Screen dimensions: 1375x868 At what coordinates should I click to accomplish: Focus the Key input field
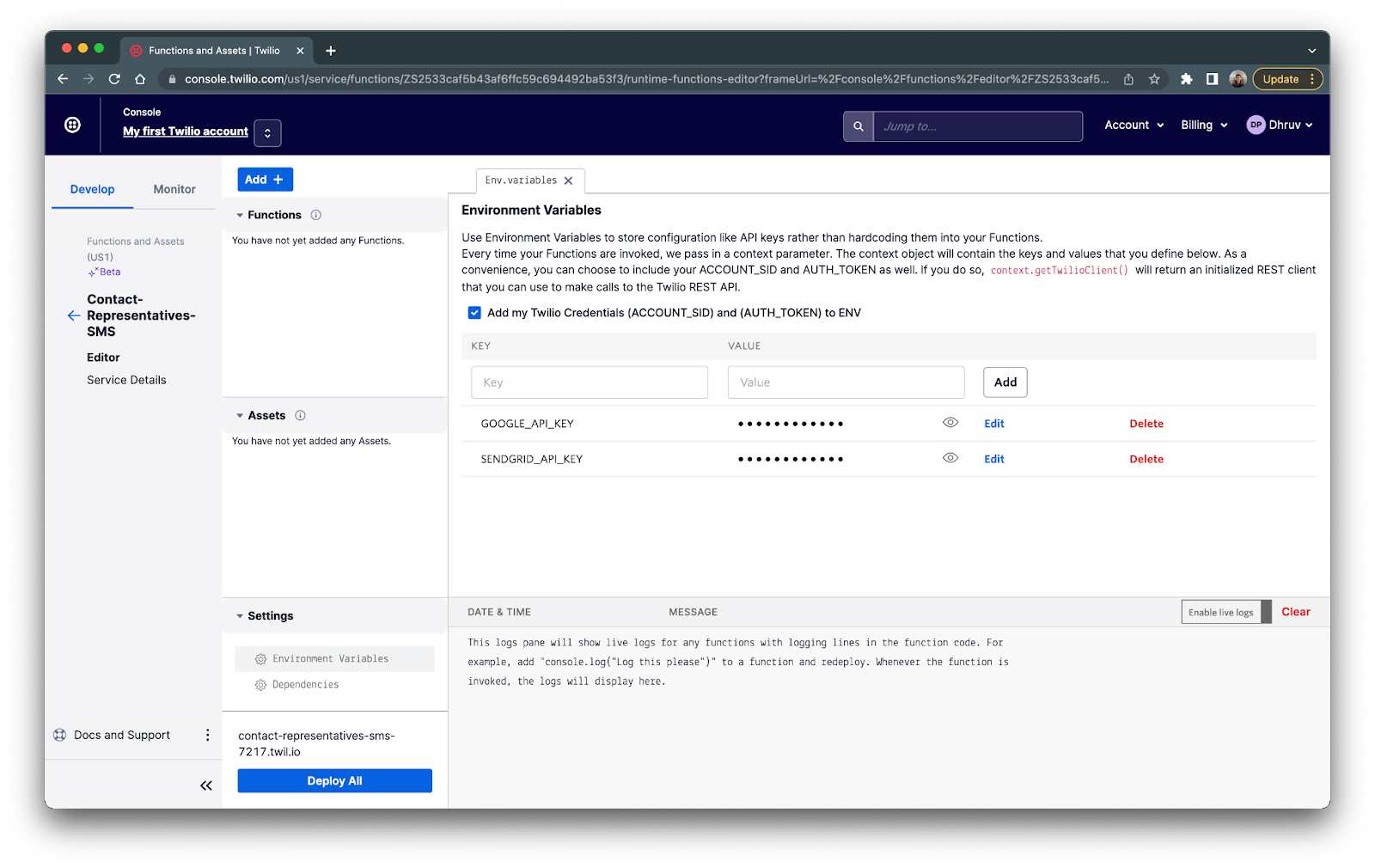click(x=590, y=382)
